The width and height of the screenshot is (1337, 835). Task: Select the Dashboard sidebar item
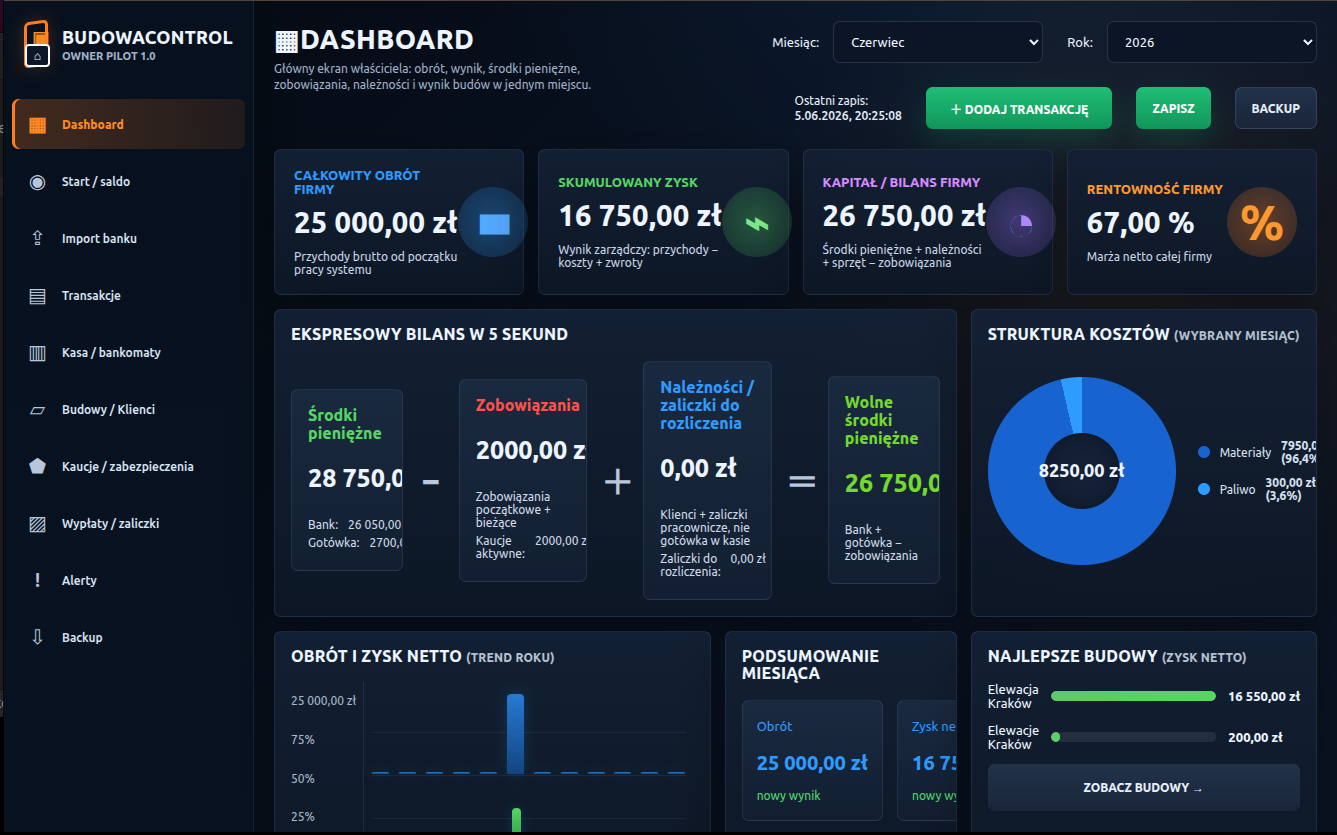coord(128,125)
